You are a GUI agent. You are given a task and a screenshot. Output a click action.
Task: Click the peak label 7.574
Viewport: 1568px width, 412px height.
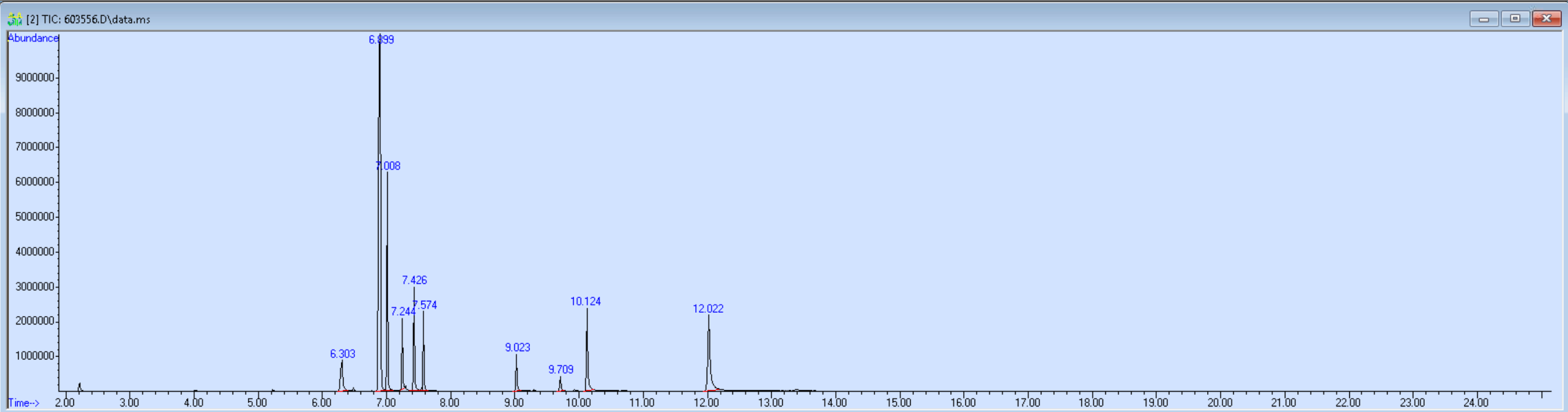(425, 305)
